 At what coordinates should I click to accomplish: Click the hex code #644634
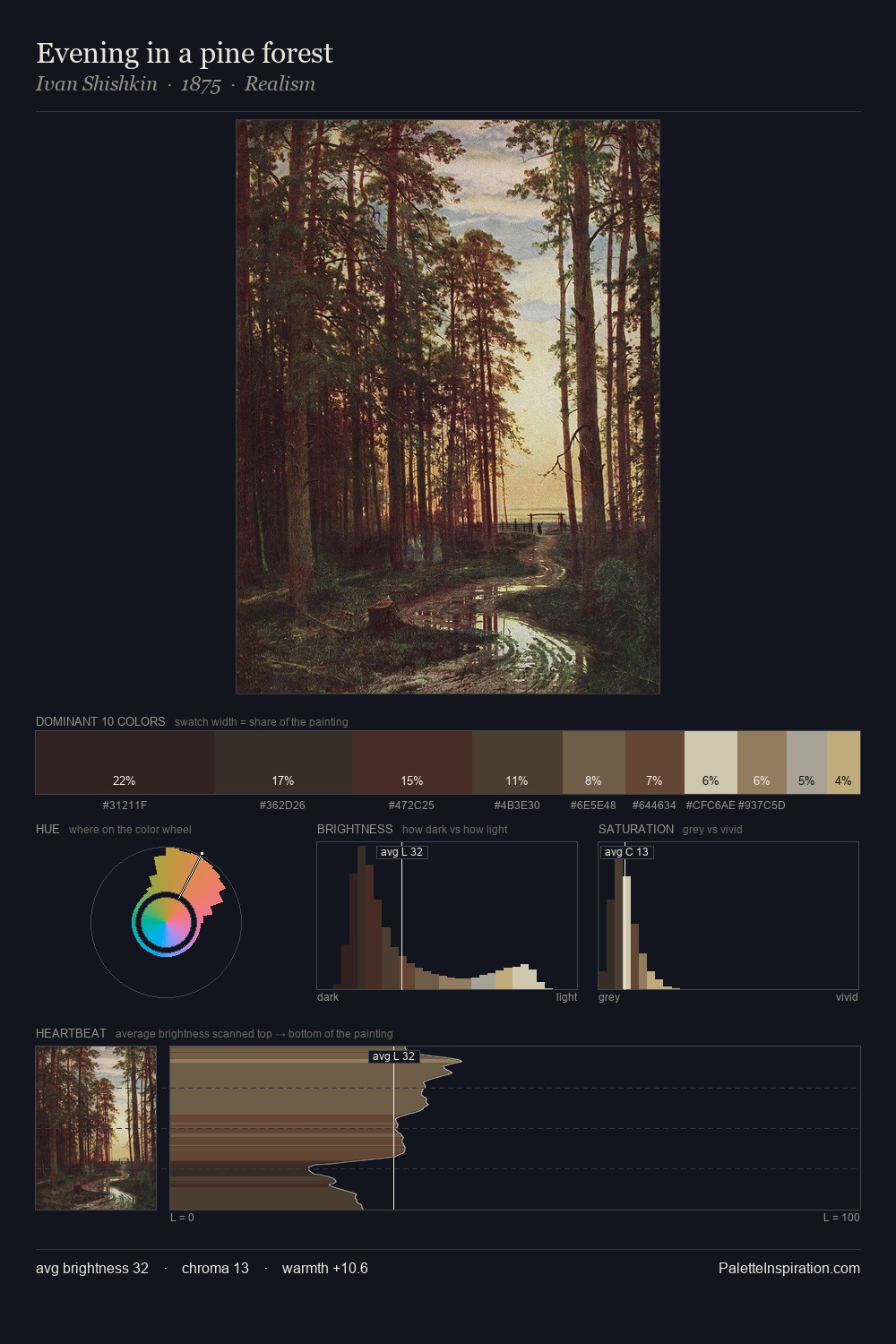tap(654, 806)
